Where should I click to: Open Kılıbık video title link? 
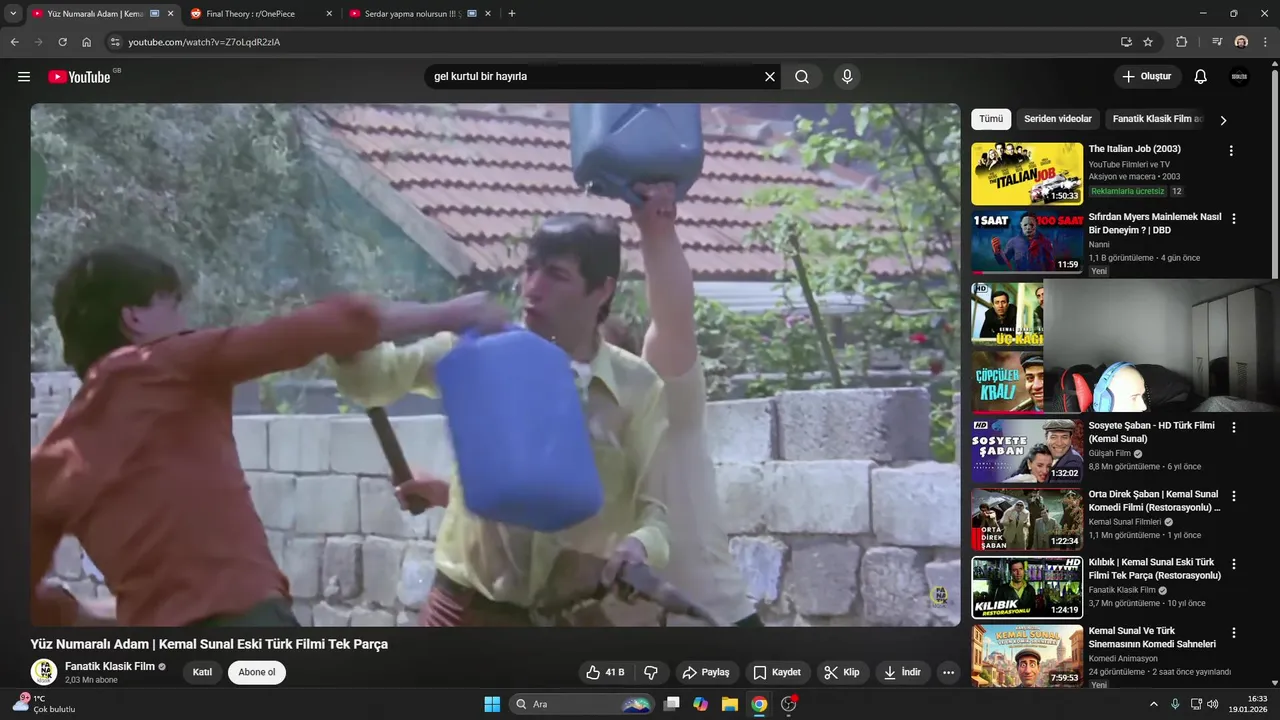1154,569
